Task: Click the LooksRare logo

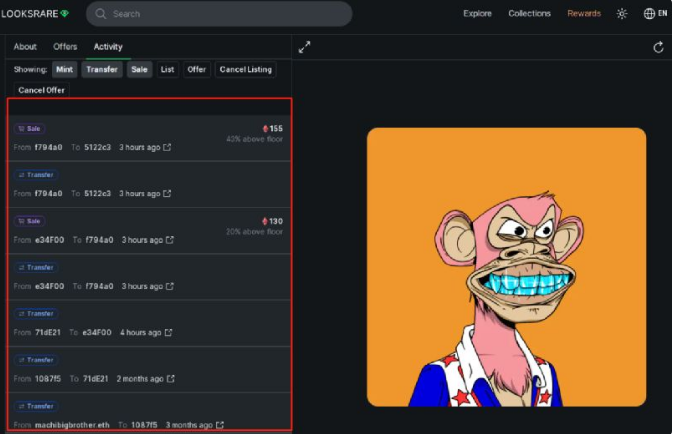Action: (35, 14)
